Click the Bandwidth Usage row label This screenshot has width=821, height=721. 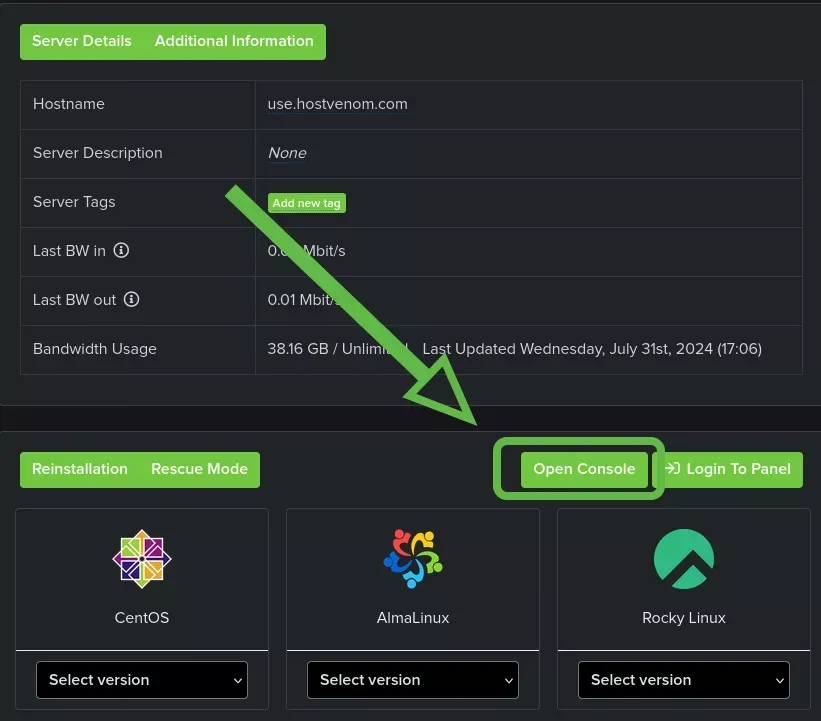95,349
